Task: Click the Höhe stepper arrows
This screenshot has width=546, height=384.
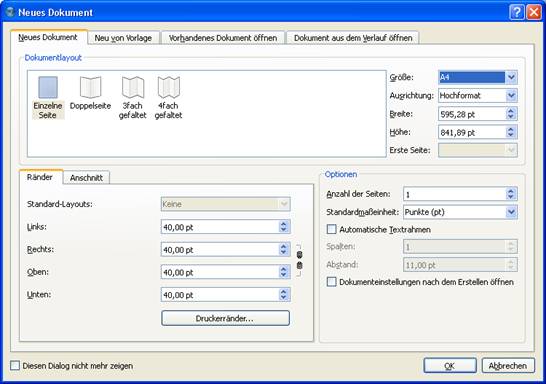Action: (x=510, y=132)
